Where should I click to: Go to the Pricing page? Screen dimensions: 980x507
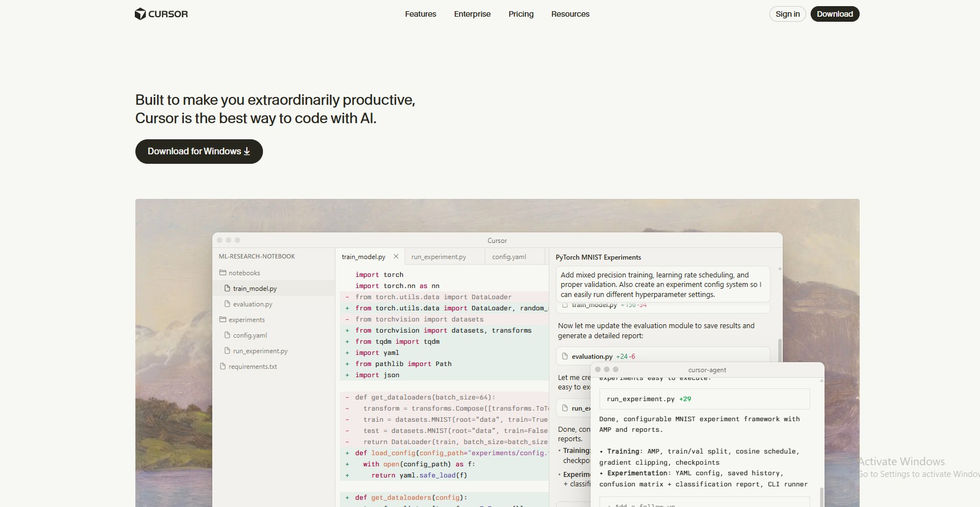click(x=521, y=14)
